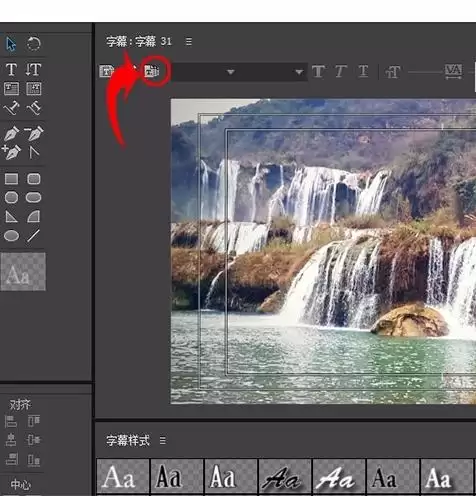The image size is (476, 496).
Task: Open the font family dropdown
Action: [x=204, y=72]
